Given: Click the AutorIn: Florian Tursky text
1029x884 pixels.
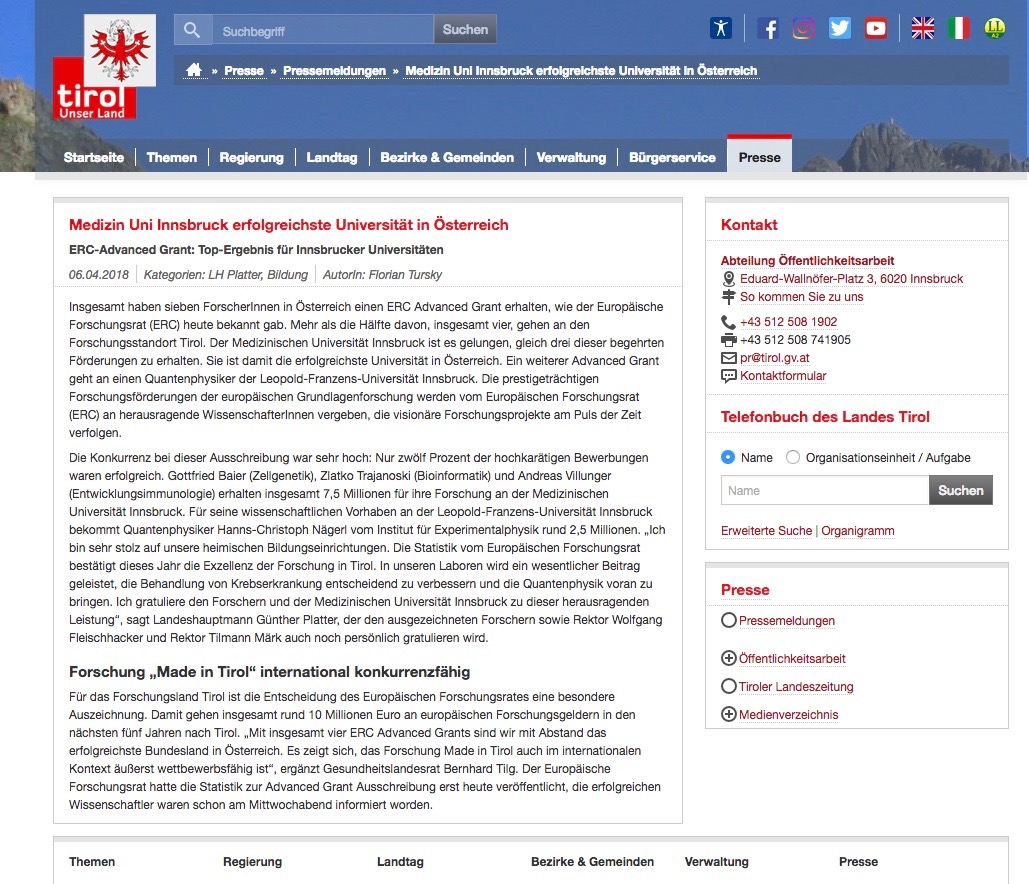Looking at the screenshot, I should click(x=382, y=274).
